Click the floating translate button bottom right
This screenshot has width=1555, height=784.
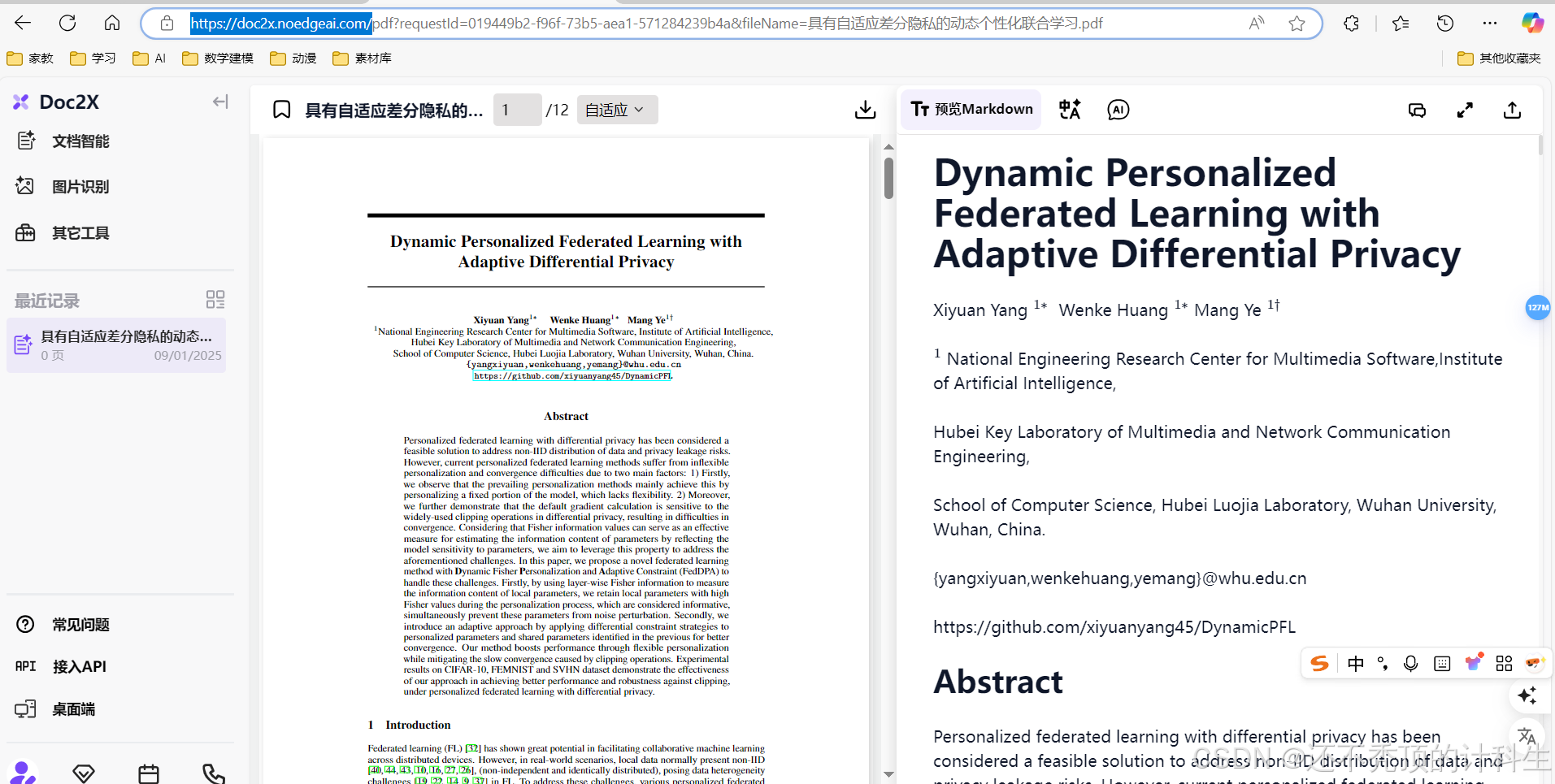click(x=1527, y=737)
